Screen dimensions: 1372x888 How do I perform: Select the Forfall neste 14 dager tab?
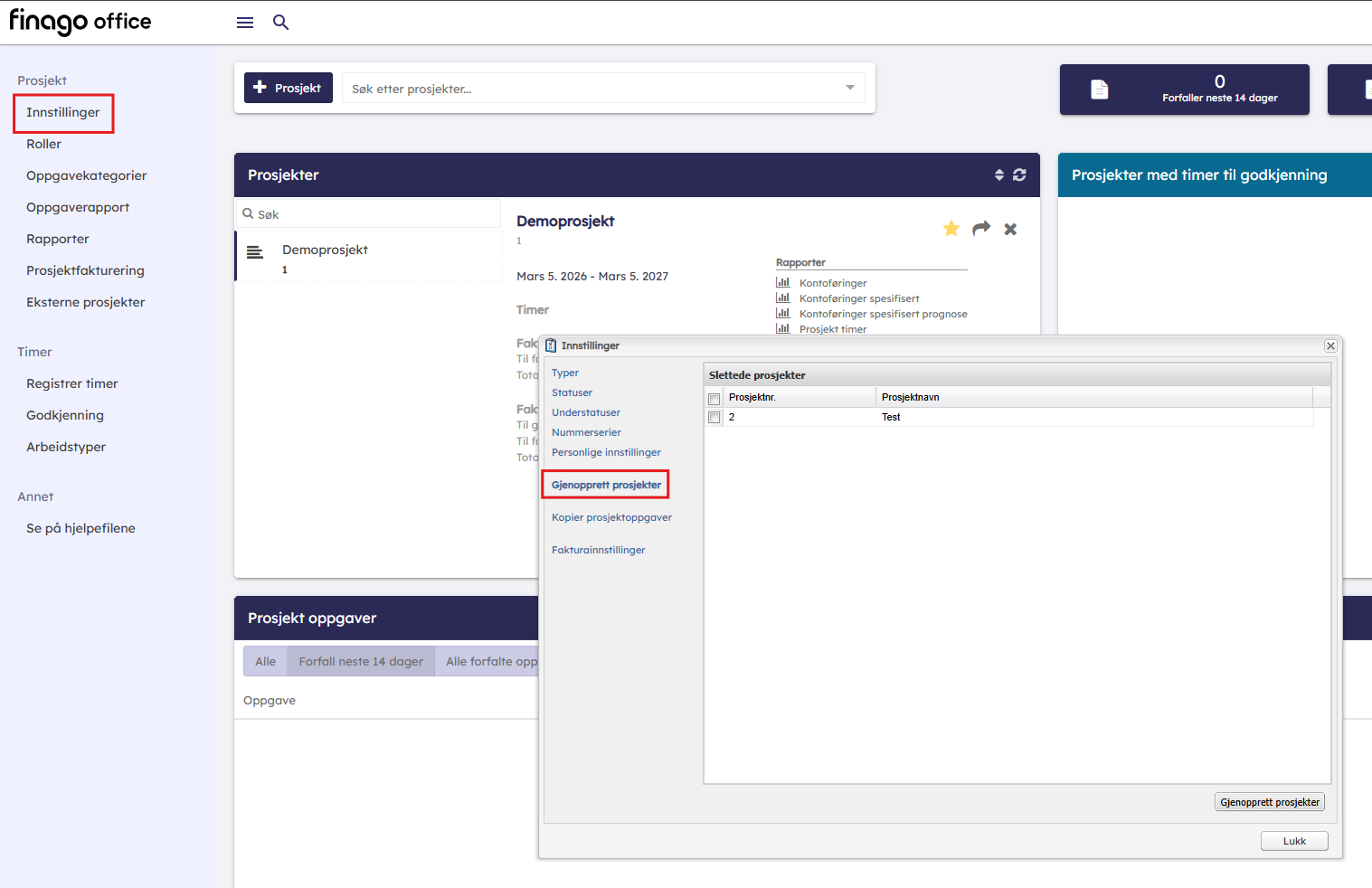(361, 661)
